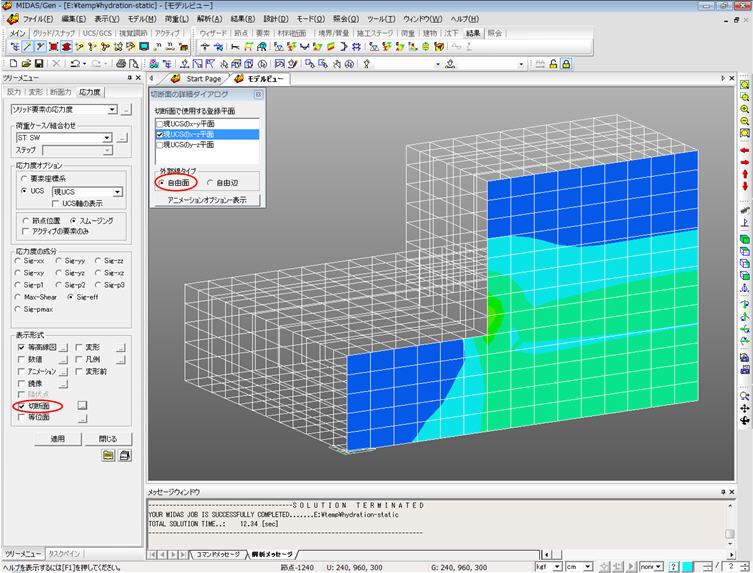Click the red down arrow view icon
This screenshot has height=573, width=753.
coord(744,185)
